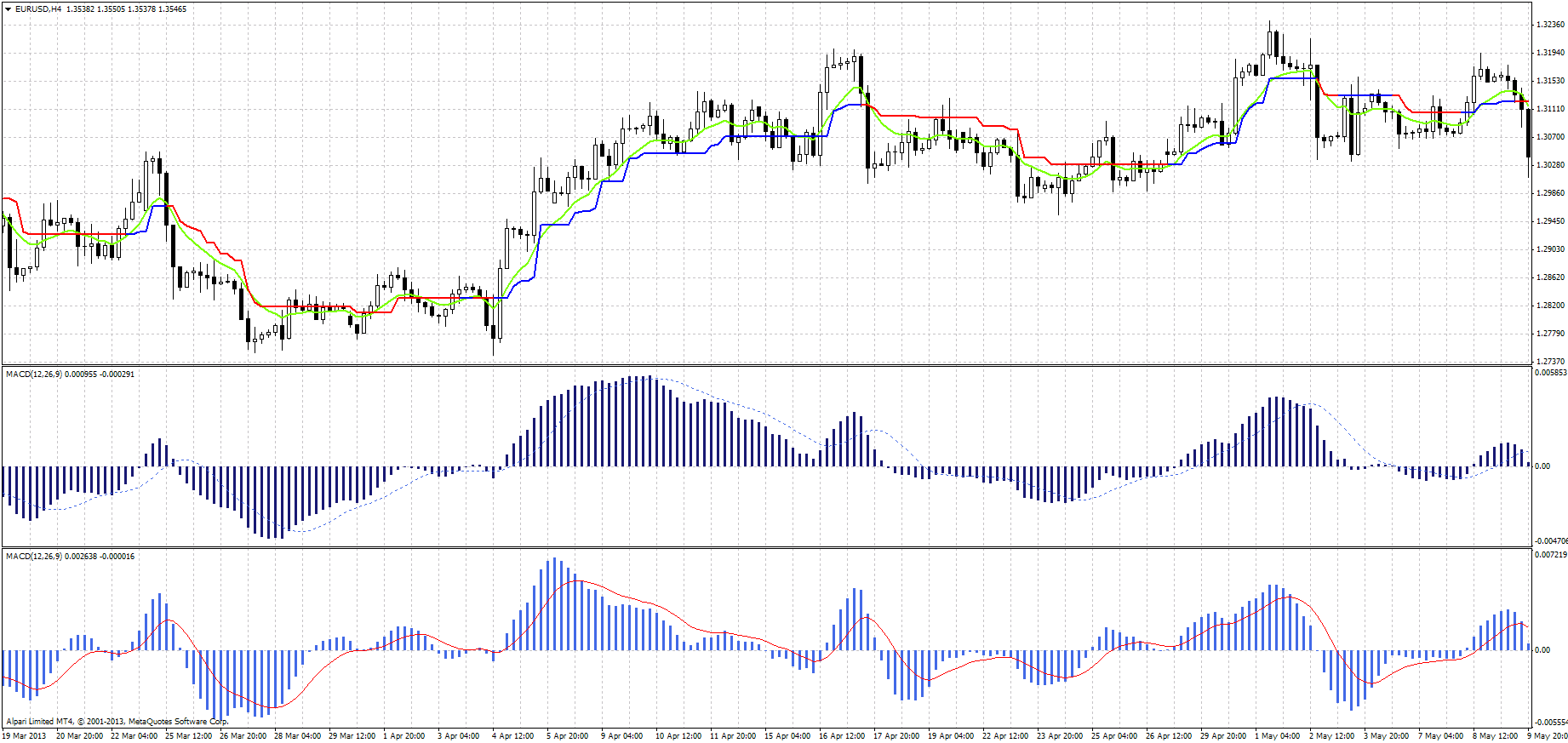Click the 8 May 12:00 time label

[1495, 736]
